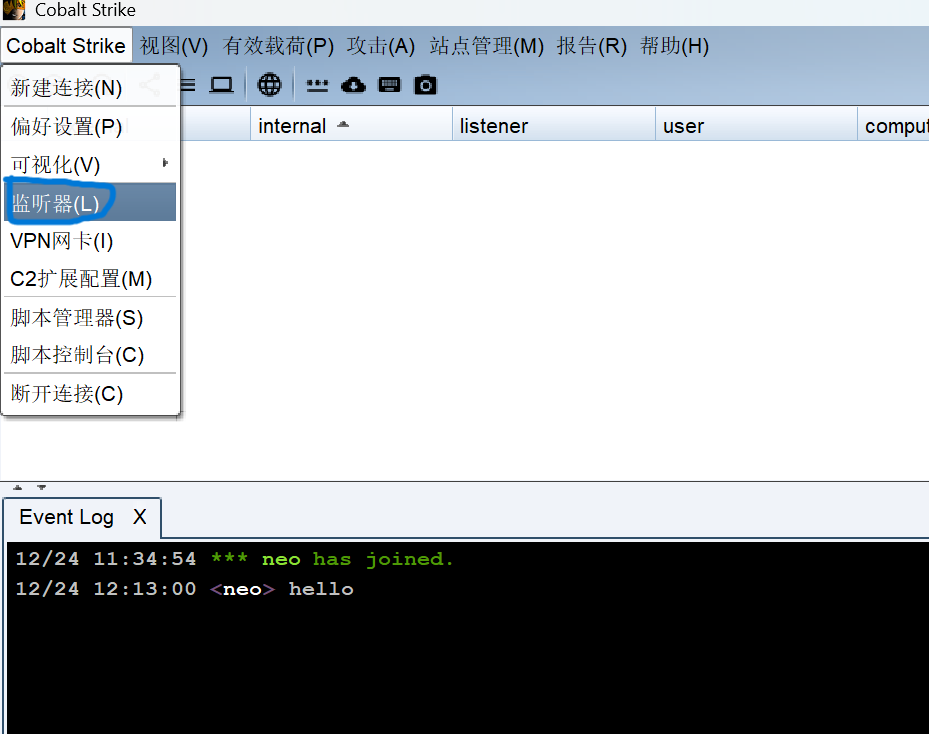Sort by the listener column header
Screen dimensions: 929x734
click(x=554, y=125)
